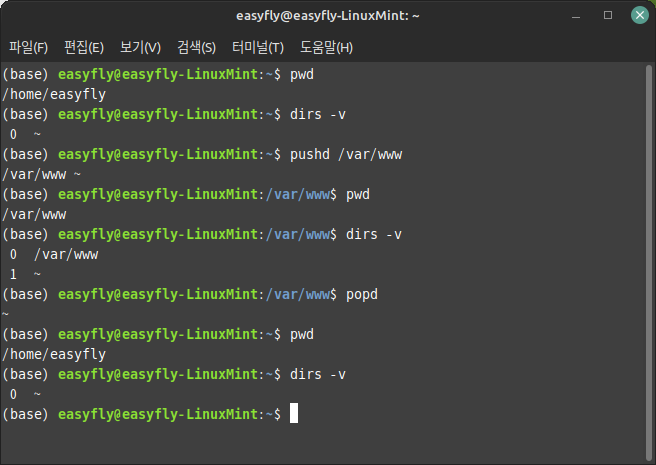Open the 보기(V) menu
The width and height of the screenshot is (656, 465).
click(x=140, y=47)
